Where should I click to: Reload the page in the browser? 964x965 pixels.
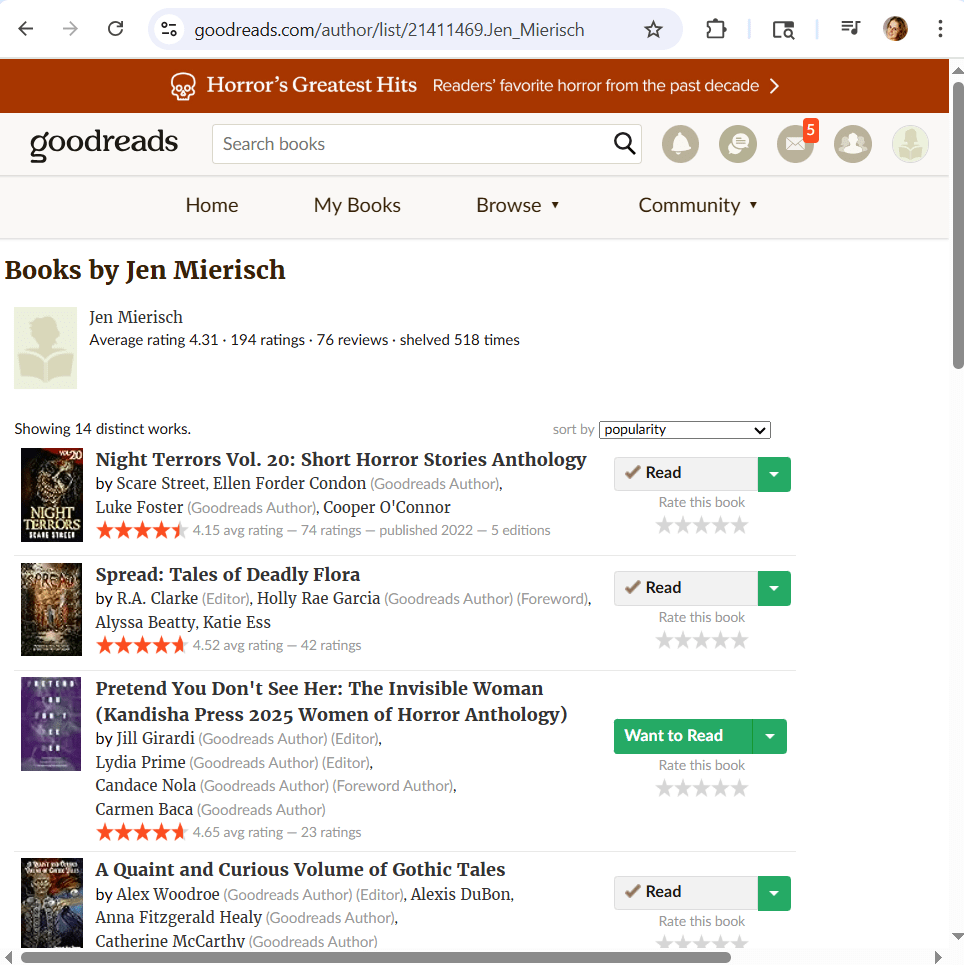tap(115, 29)
